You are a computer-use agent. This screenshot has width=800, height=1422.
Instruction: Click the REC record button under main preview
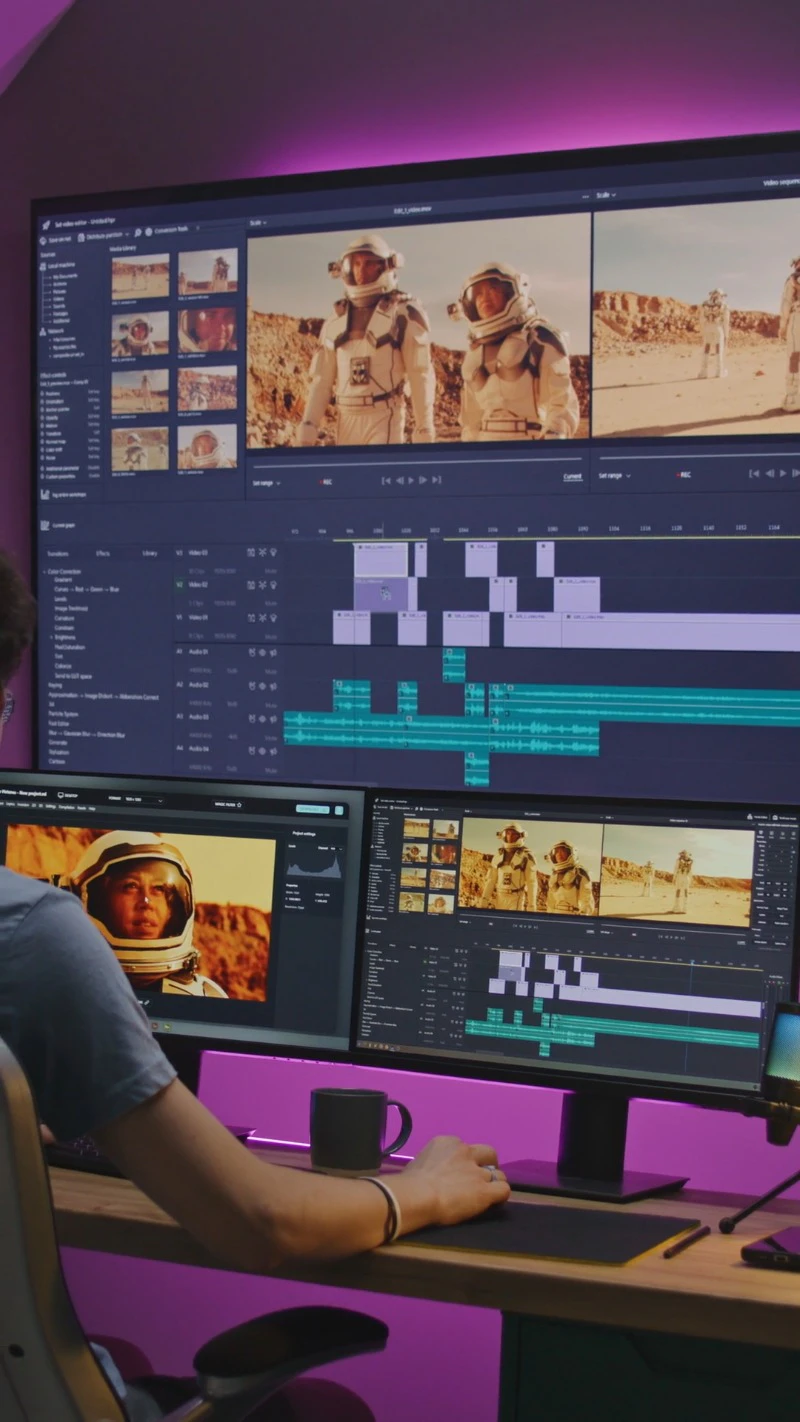click(325, 482)
